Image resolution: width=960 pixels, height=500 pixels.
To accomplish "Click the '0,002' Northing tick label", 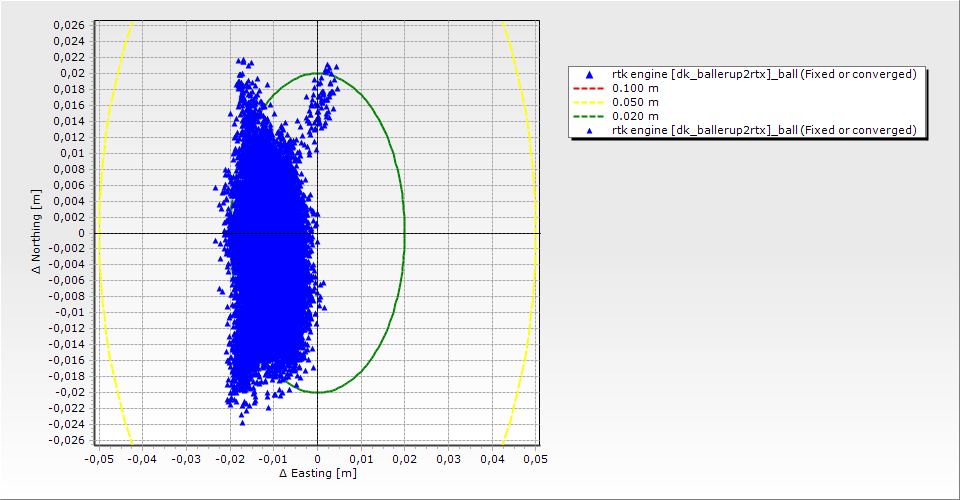I will point(69,217).
